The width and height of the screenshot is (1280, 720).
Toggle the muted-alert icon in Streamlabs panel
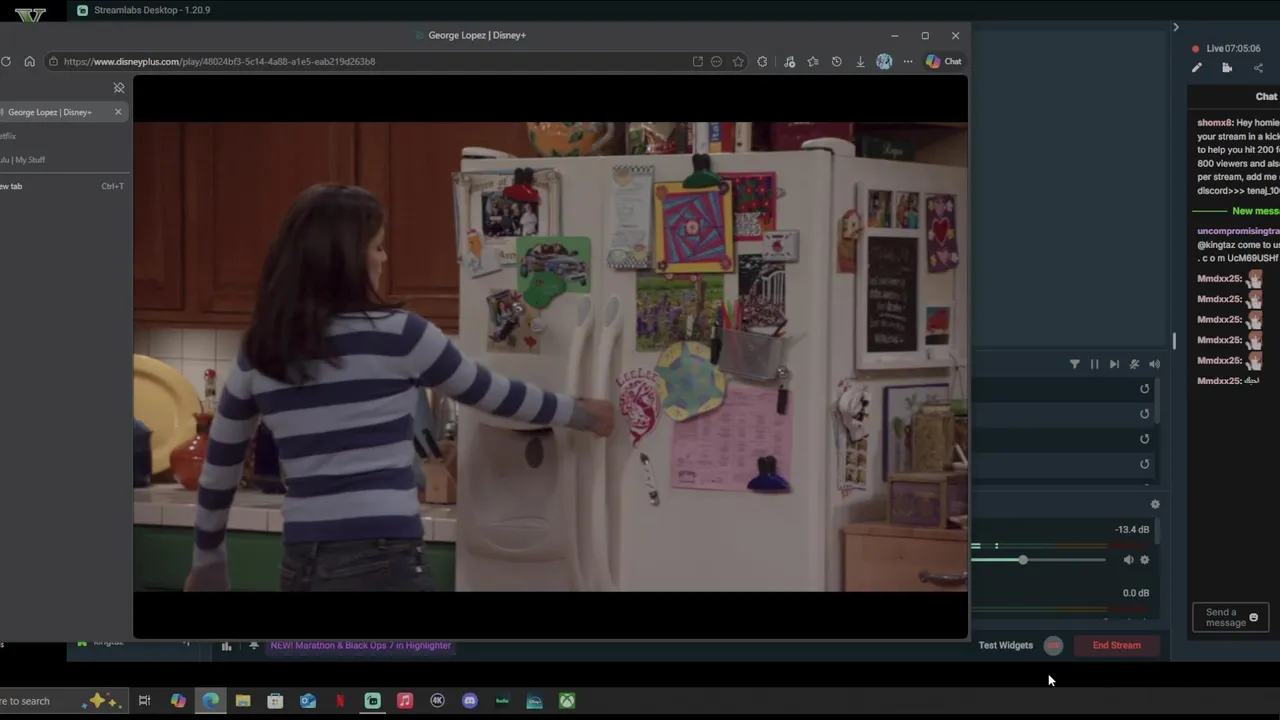(x=1134, y=364)
